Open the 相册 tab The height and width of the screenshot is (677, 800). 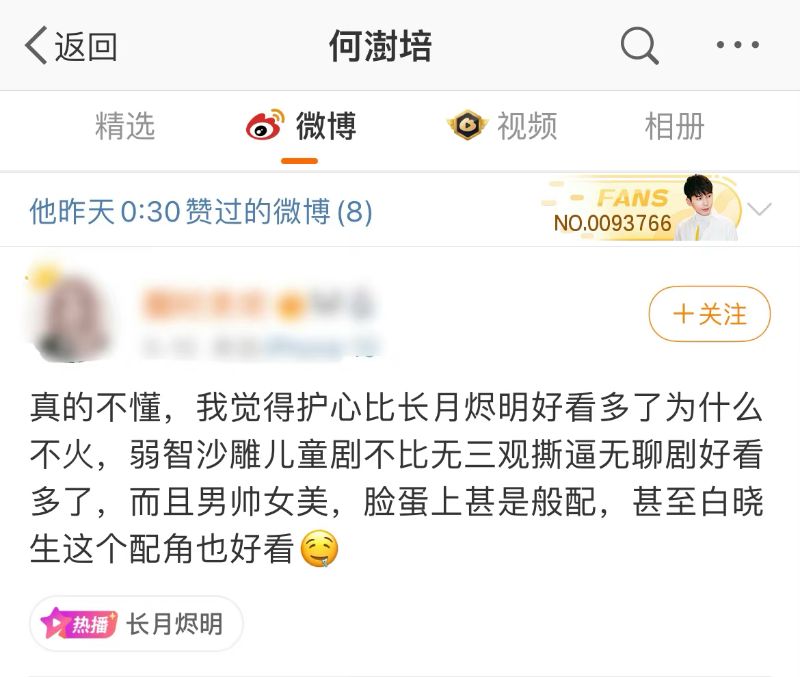pos(674,126)
